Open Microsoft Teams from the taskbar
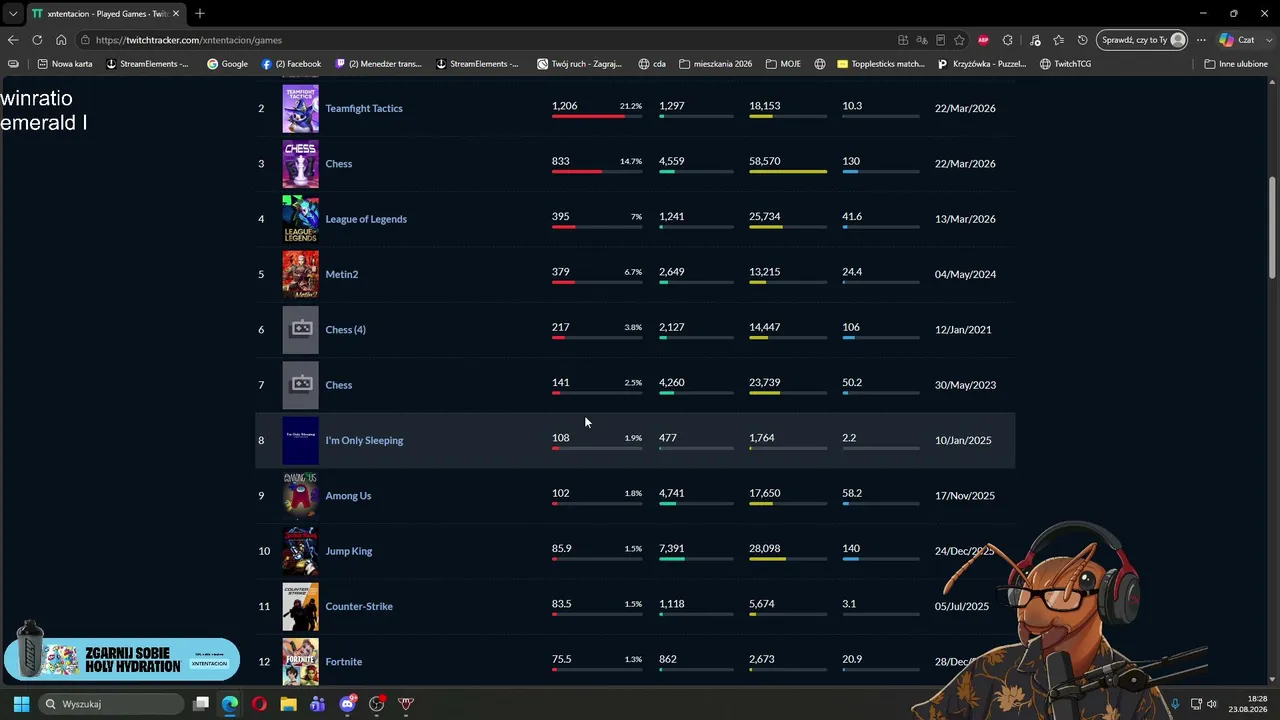The width and height of the screenshot is (1280, 720). click(x=318, y=704)
